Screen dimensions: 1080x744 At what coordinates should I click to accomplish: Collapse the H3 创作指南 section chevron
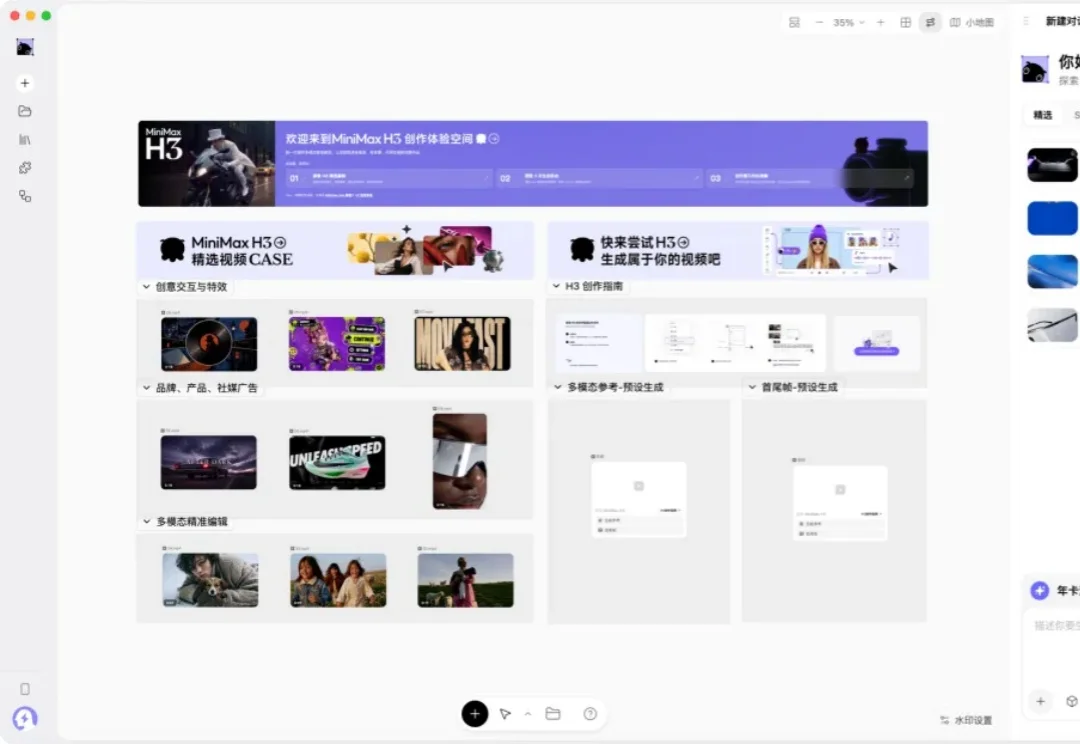coord(556,286)
